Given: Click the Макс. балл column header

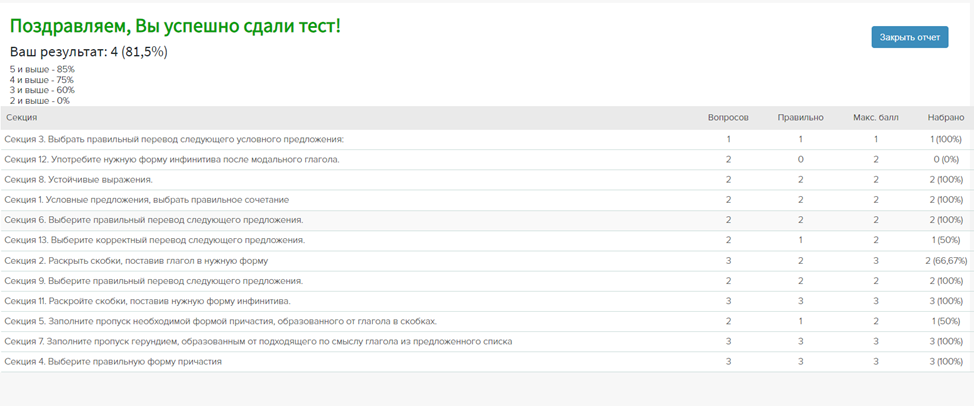Looking at the screenshot, I should (x=876, y=117).
